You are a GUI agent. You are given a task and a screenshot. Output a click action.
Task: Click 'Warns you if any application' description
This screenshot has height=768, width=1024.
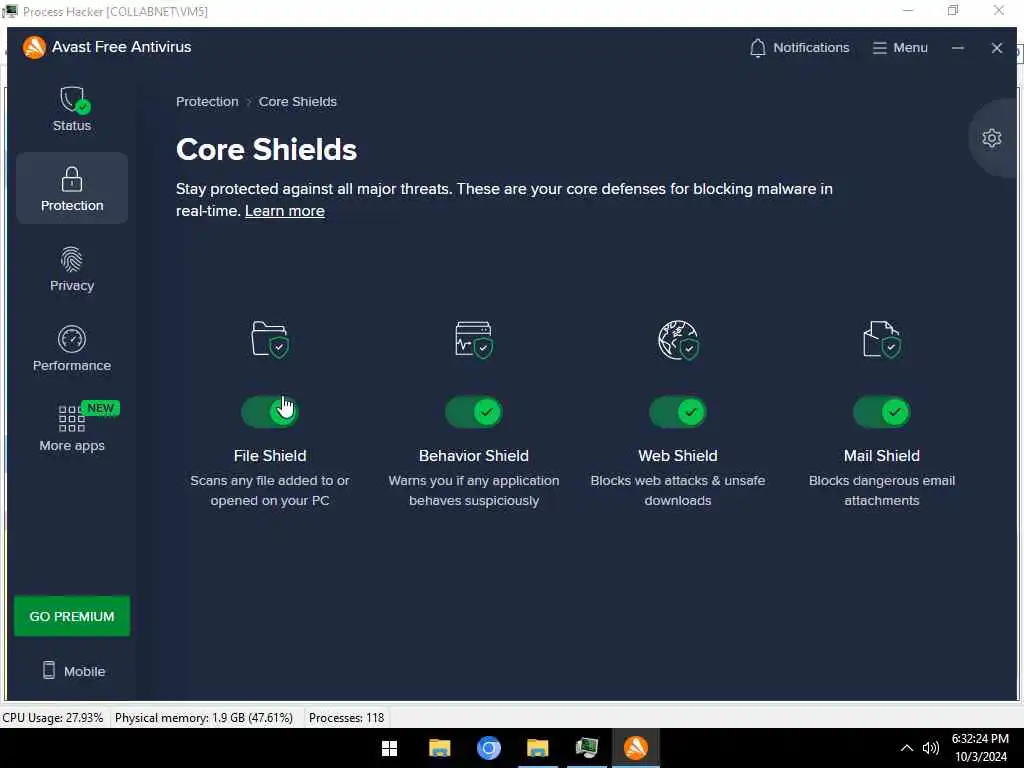click(x=473, y=490)
